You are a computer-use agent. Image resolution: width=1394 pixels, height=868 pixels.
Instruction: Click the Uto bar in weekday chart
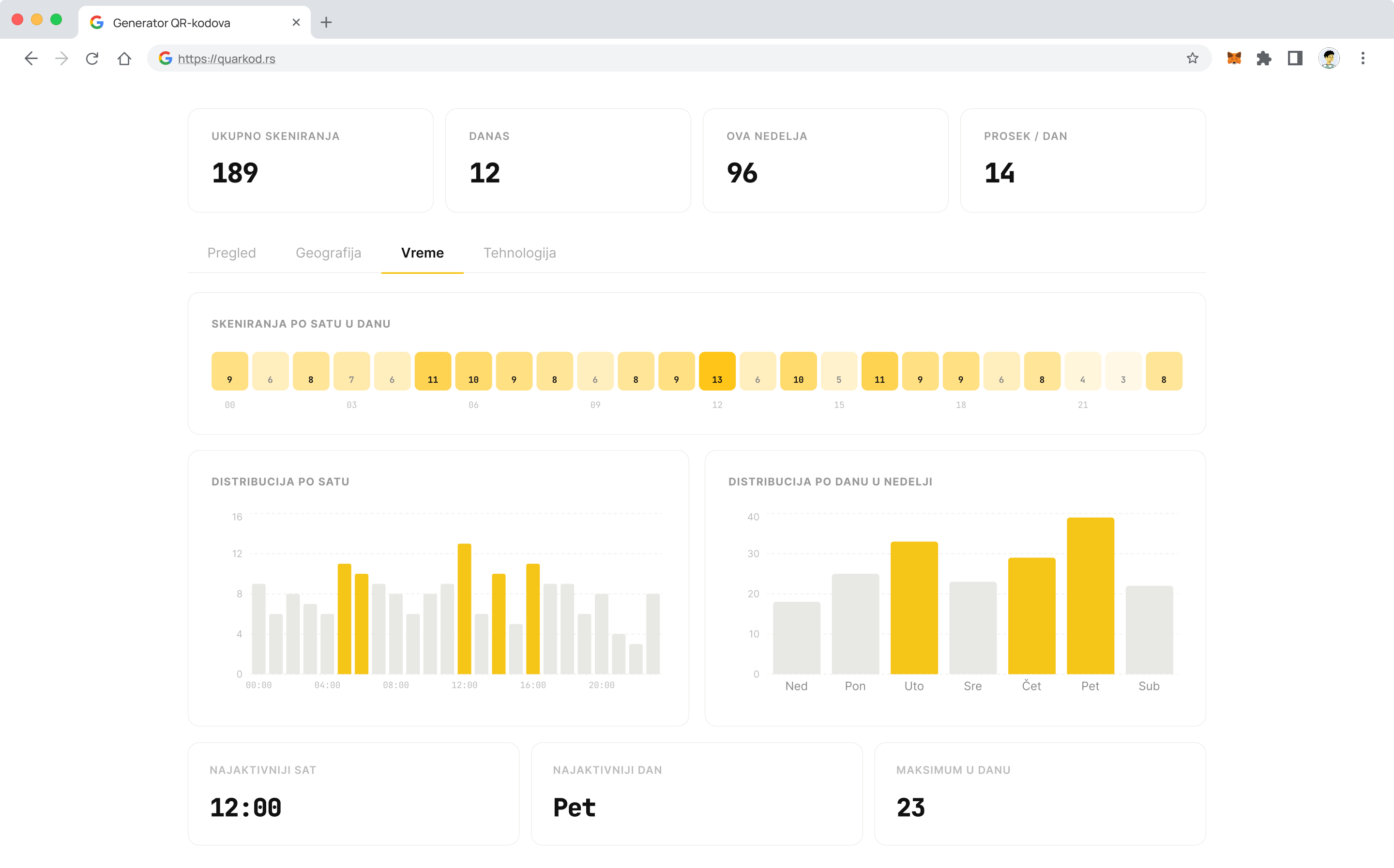[914, 608]
